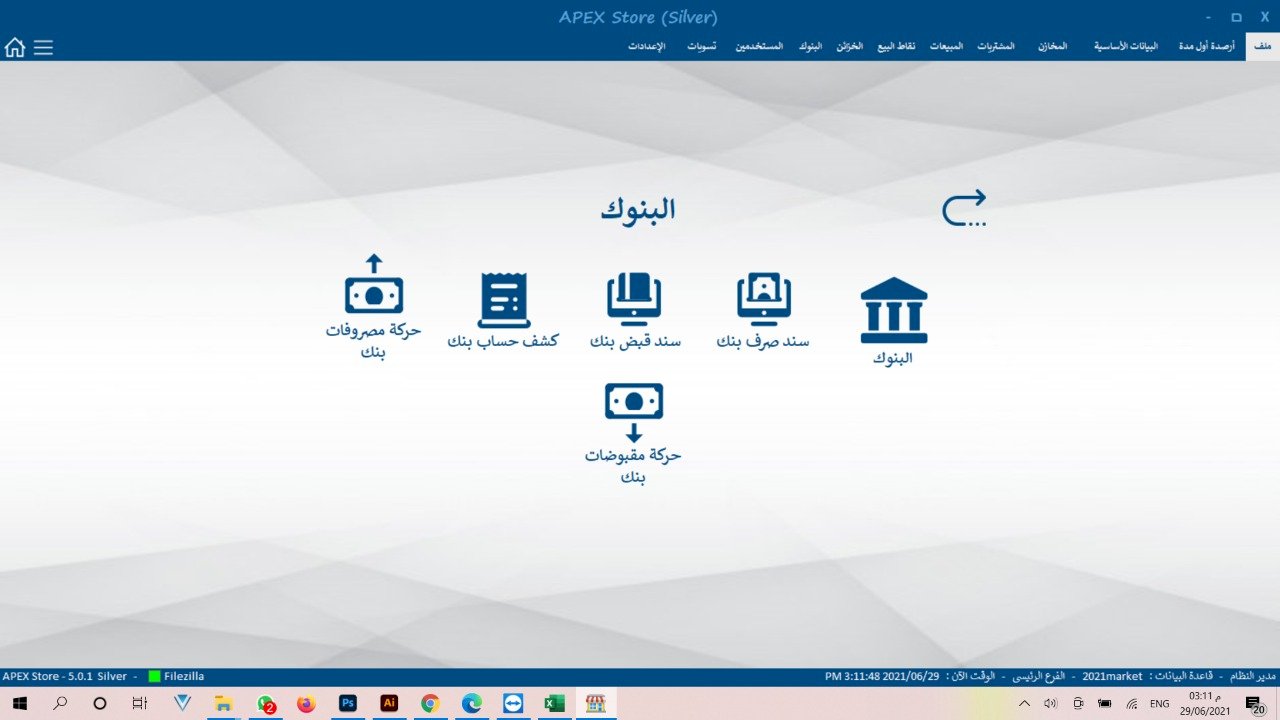Go to the home screen icon
Image resolution: width=1280 pixels, height=720 pixels.
[15, 47]
